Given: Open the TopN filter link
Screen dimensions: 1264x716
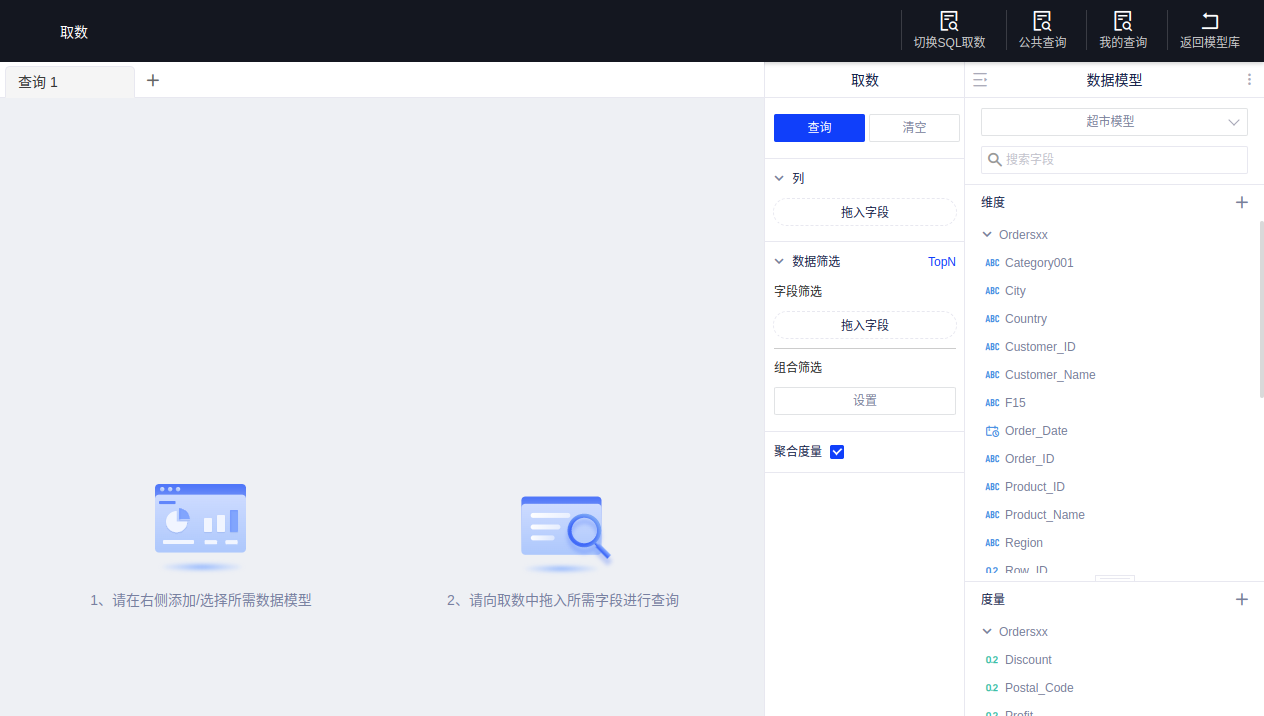Looking at the screenshot, I should tap(941, 261).
